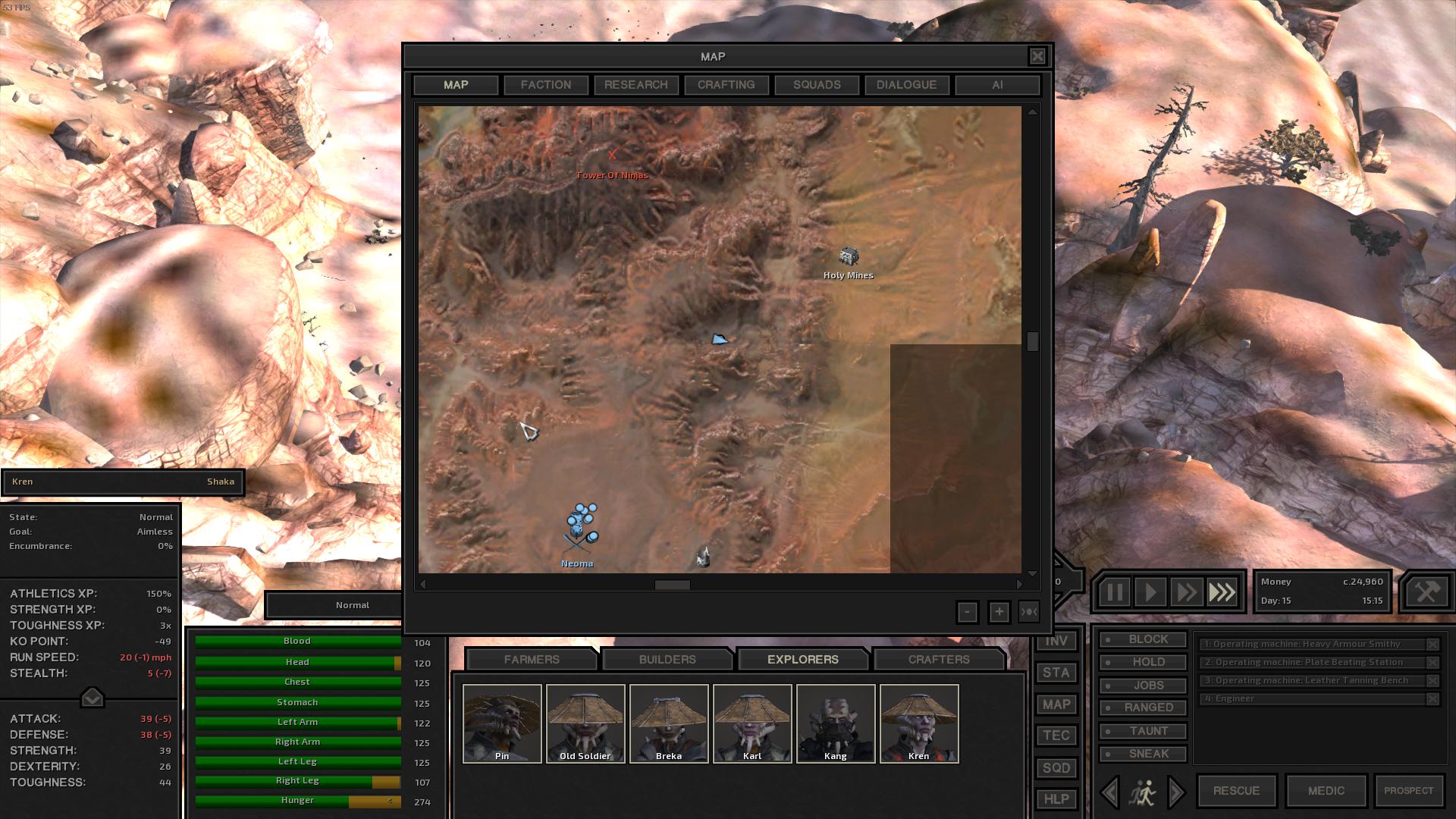Switch to the AI tab

pyautogui.click(x=997, y=85)
